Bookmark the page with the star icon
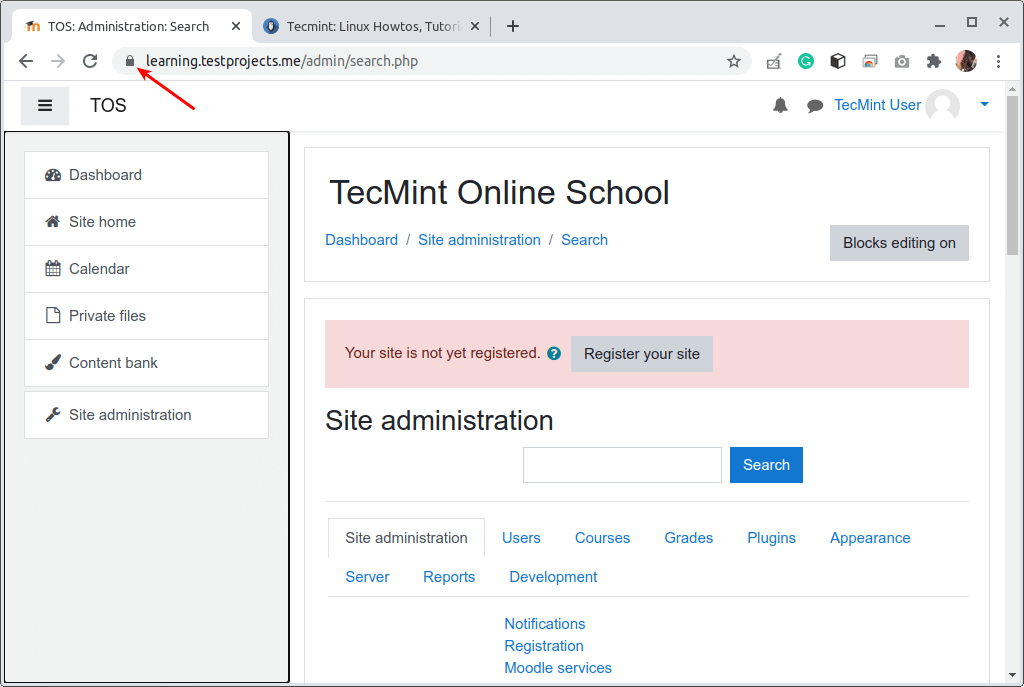Image resolution: width=1024 pixels, height=687 pixels. (734, 61)
